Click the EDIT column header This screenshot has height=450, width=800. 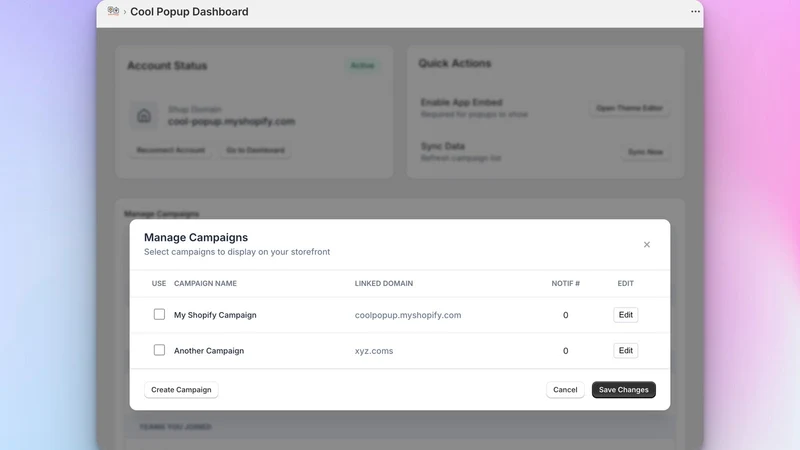coord(626,283)
